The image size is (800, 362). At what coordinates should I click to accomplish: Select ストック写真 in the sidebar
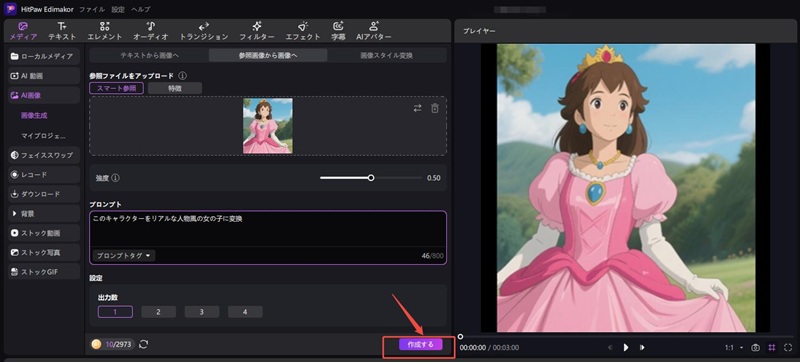pyautogui.click(x=44, y=252)
